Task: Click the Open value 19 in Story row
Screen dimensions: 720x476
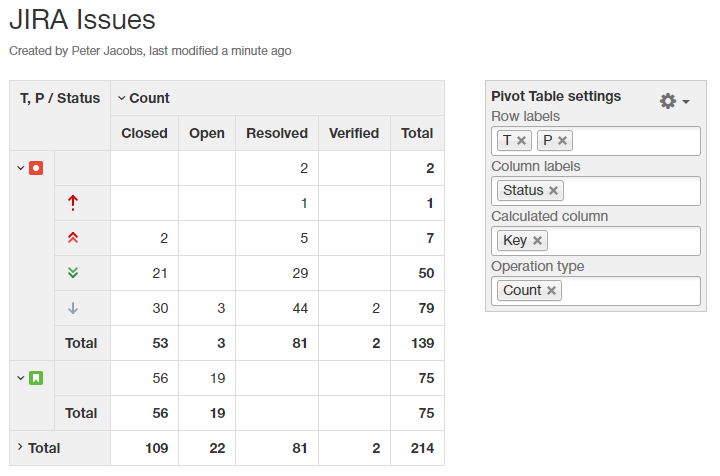Action: coord(218,378)
